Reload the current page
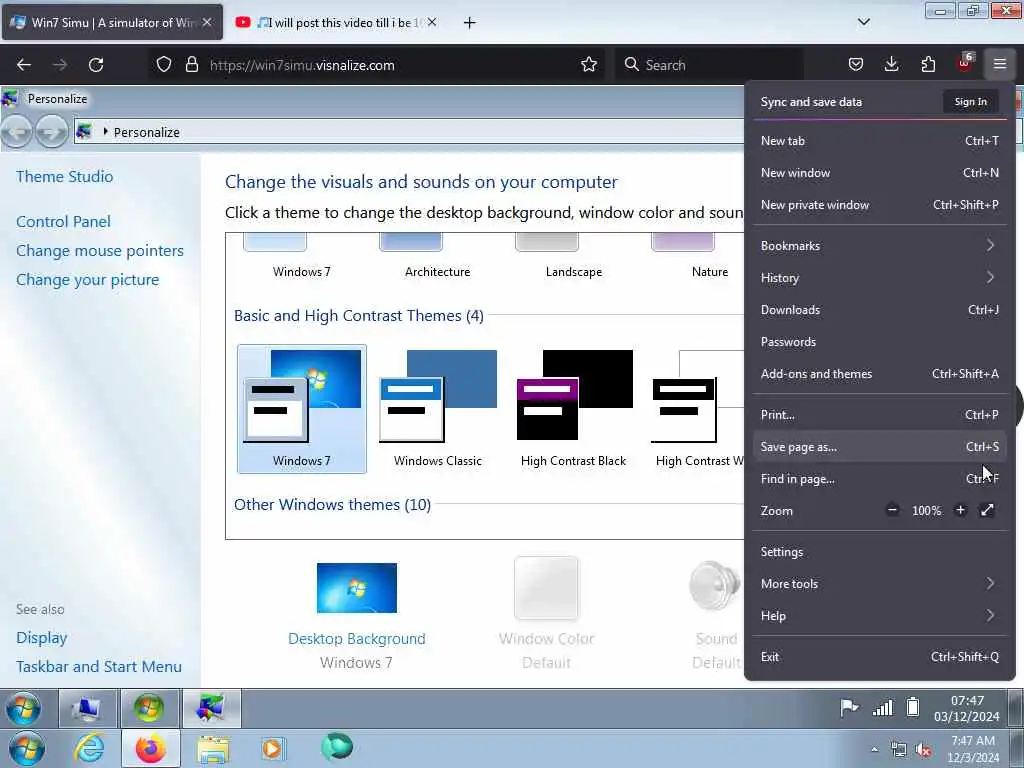1024x768 pixels. 96,64
